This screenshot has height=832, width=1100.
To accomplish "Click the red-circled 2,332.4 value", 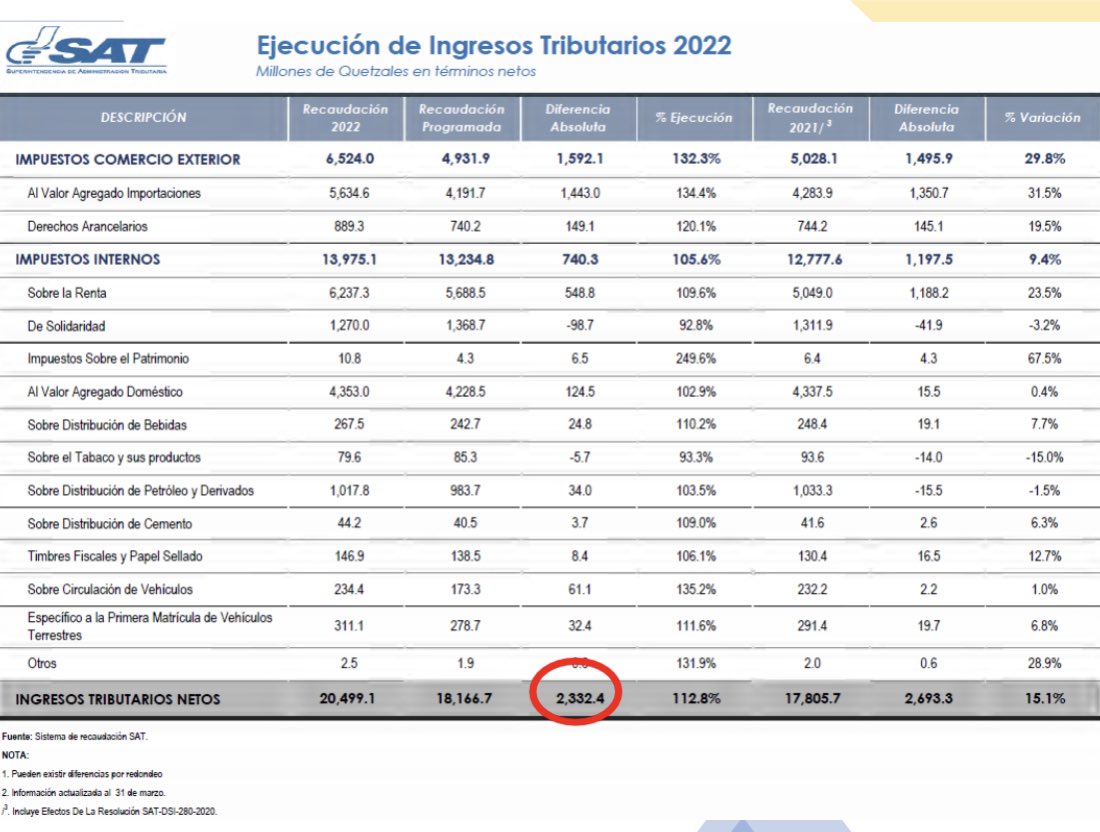I will tap(578, 699).
